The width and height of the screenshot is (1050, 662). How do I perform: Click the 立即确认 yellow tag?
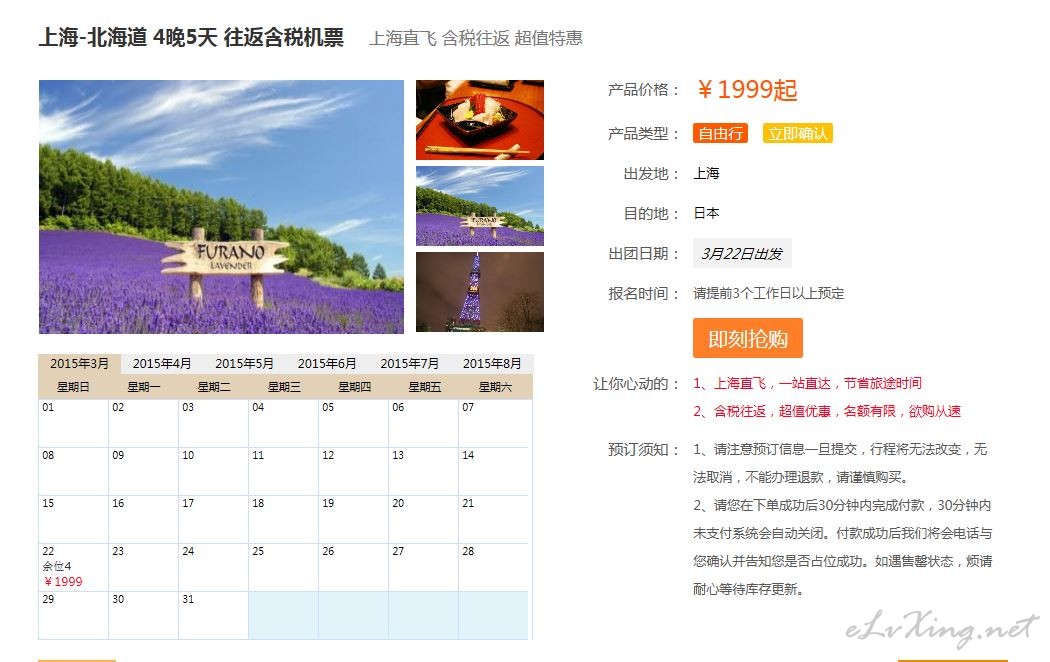click(x=797, y=134)
